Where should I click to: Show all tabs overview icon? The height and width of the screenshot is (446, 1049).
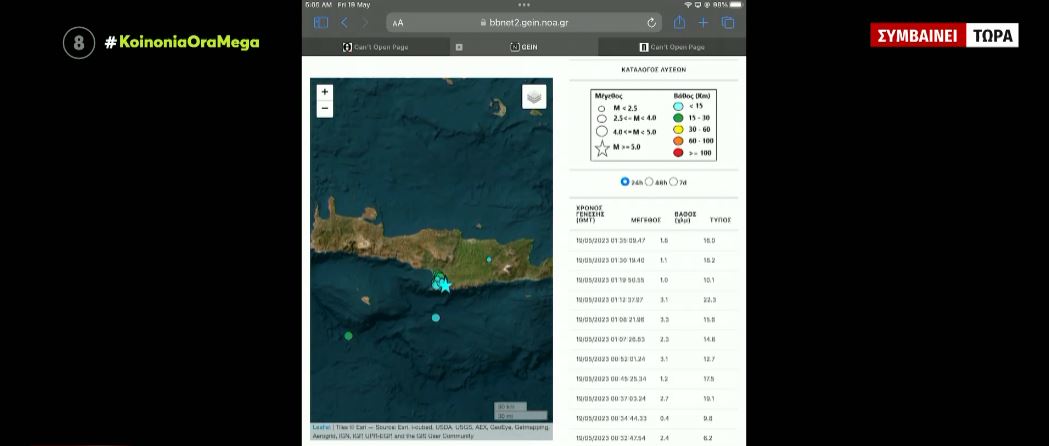[728, 23]
